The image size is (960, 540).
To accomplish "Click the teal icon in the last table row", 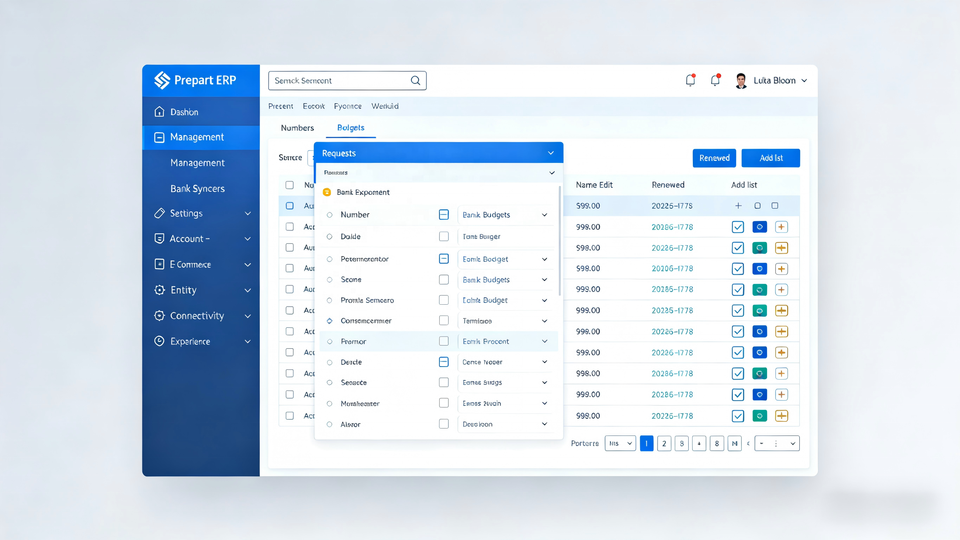I will pyautogui.click(x=759, y=416).
